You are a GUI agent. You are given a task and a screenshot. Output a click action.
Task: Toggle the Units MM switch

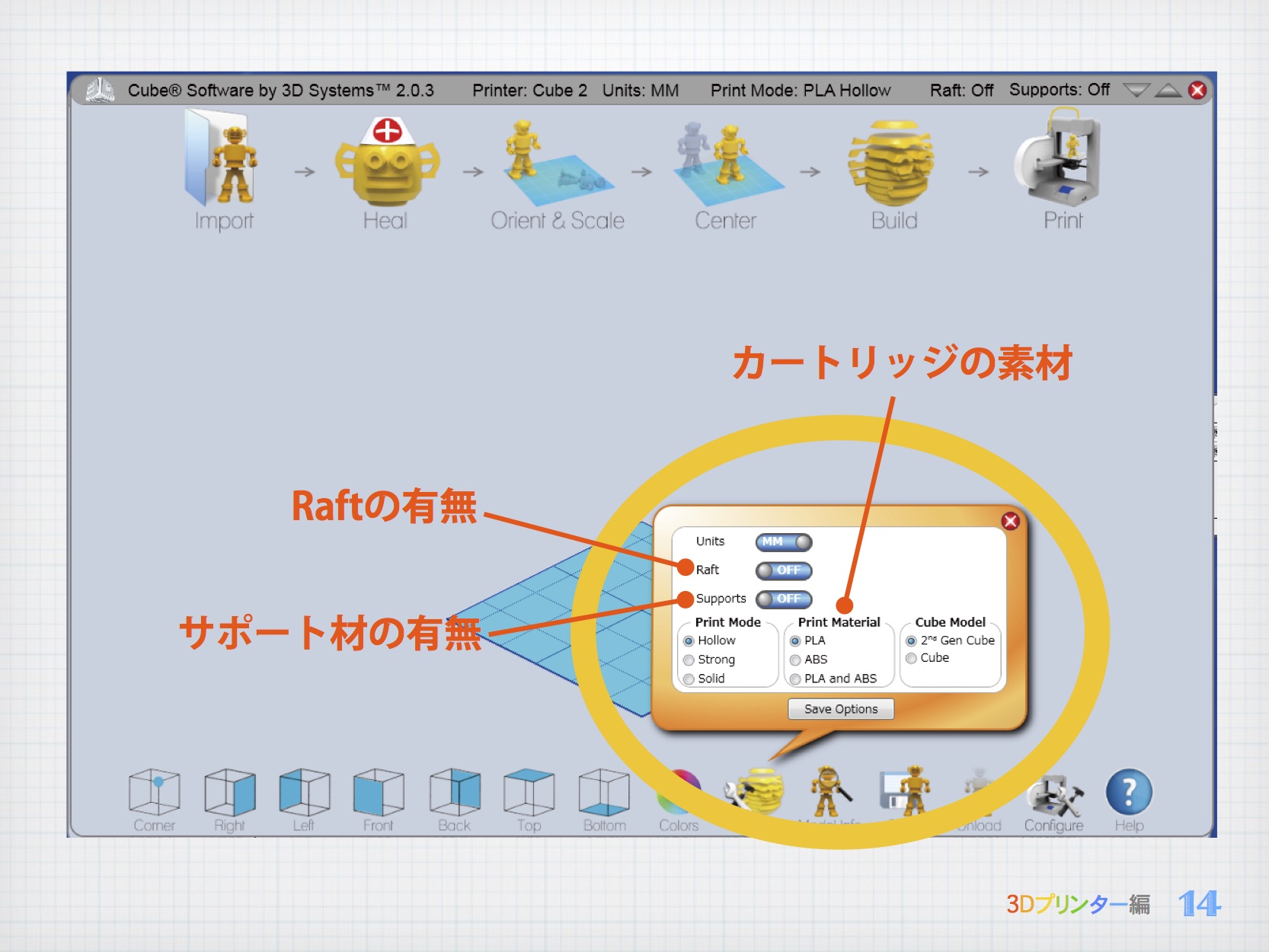click(784, 541)
